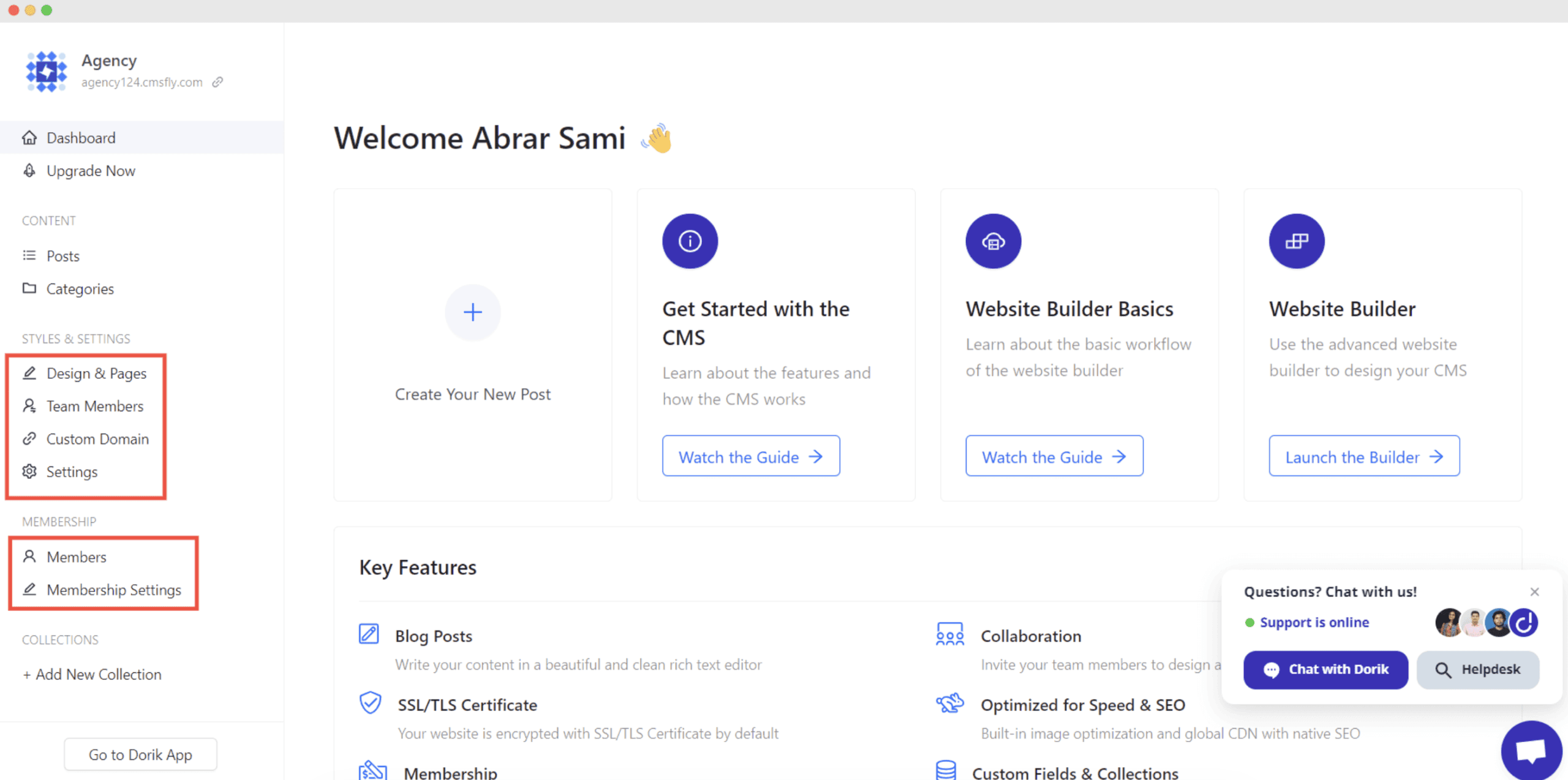Go to Posts in sidebar
This screenshot has width=1568, height=780.
click(x=63, y=256)
